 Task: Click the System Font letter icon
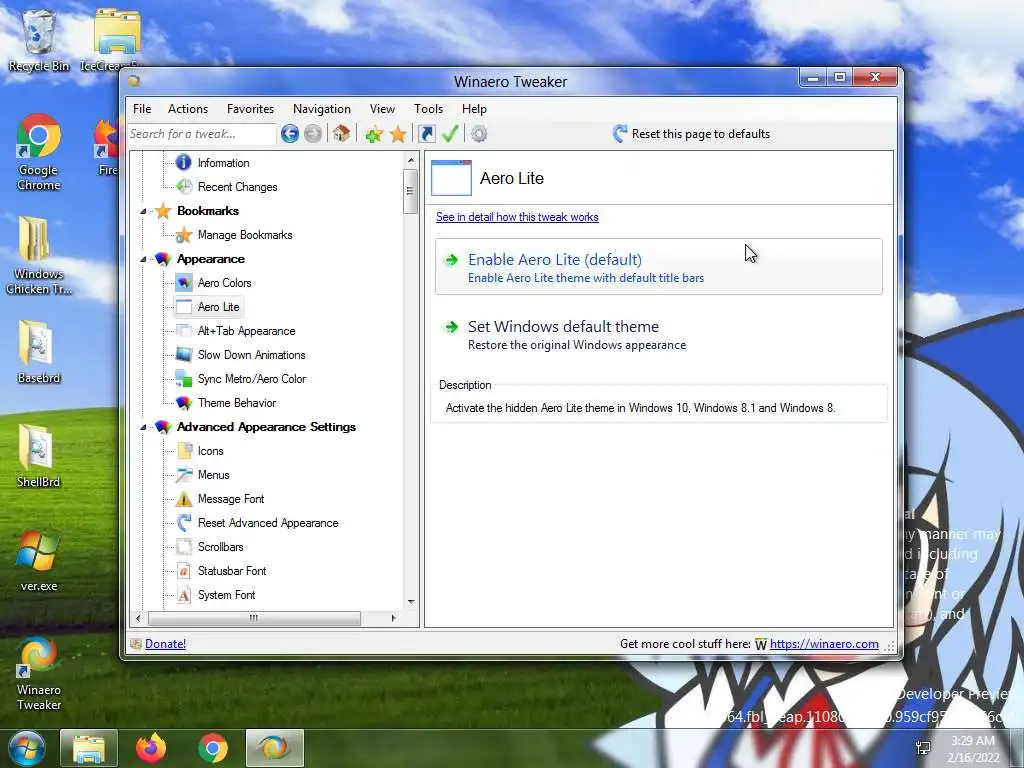tap(184, 595)
